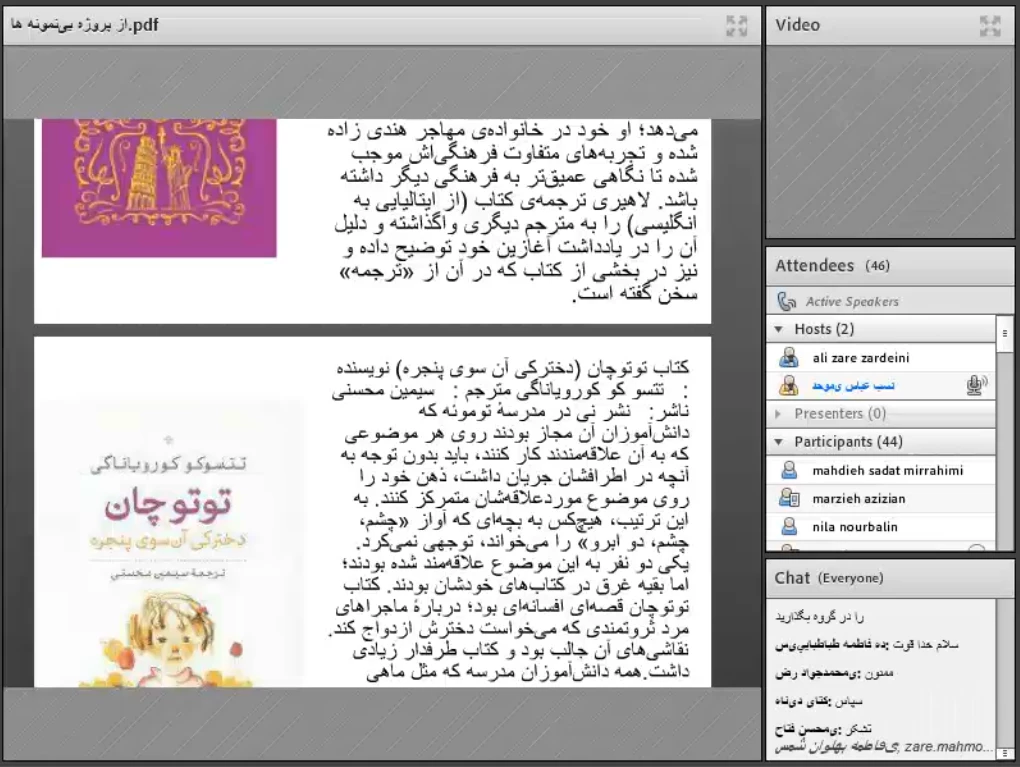Select the Attendees pod title
This screenshot has width=1020, height=767.
pos(814,266)
